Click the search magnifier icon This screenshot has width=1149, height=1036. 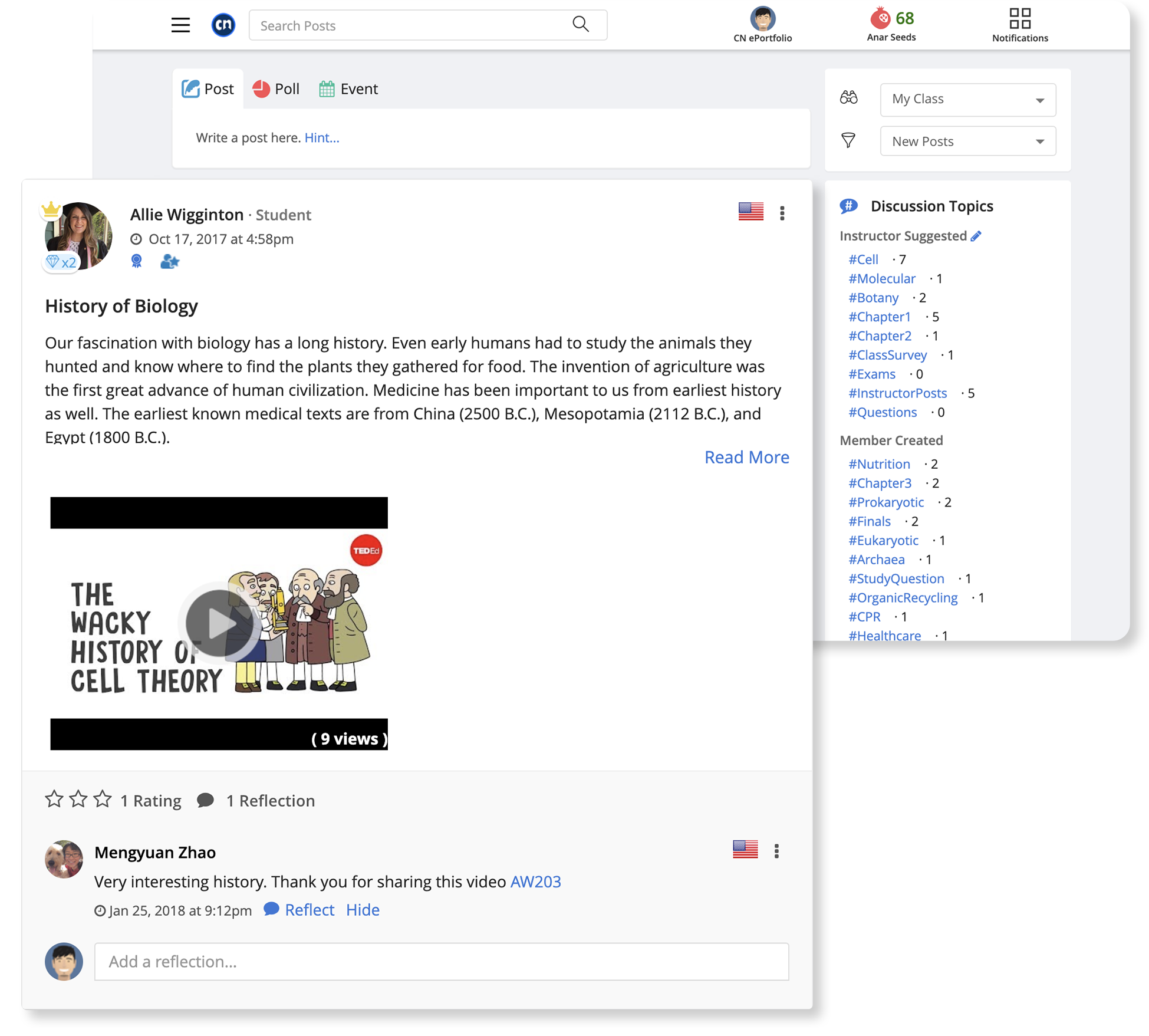pos(581,24)
